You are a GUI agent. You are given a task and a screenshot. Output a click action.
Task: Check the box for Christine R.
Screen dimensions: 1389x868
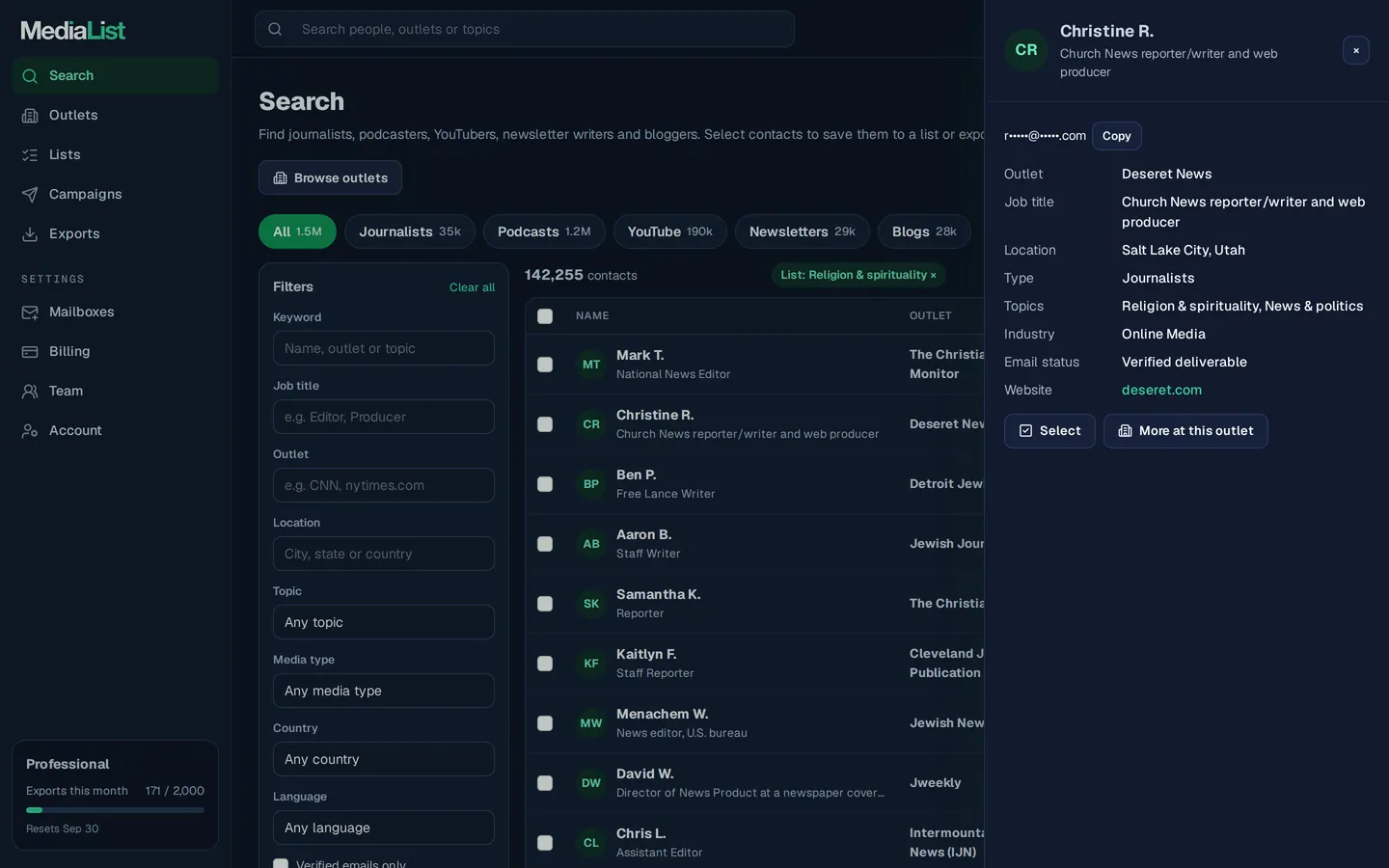tap(545, 424)
